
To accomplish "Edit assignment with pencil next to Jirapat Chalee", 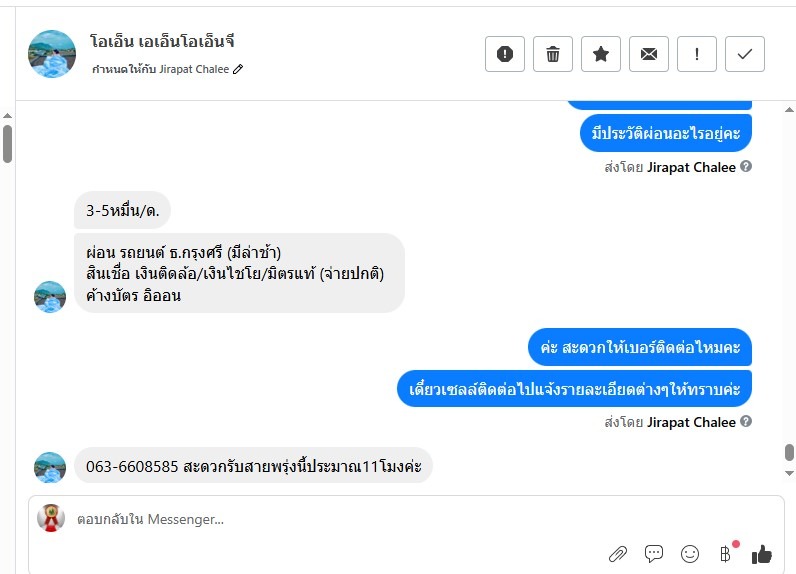I will pyautogui.click(x=238, y=70).
